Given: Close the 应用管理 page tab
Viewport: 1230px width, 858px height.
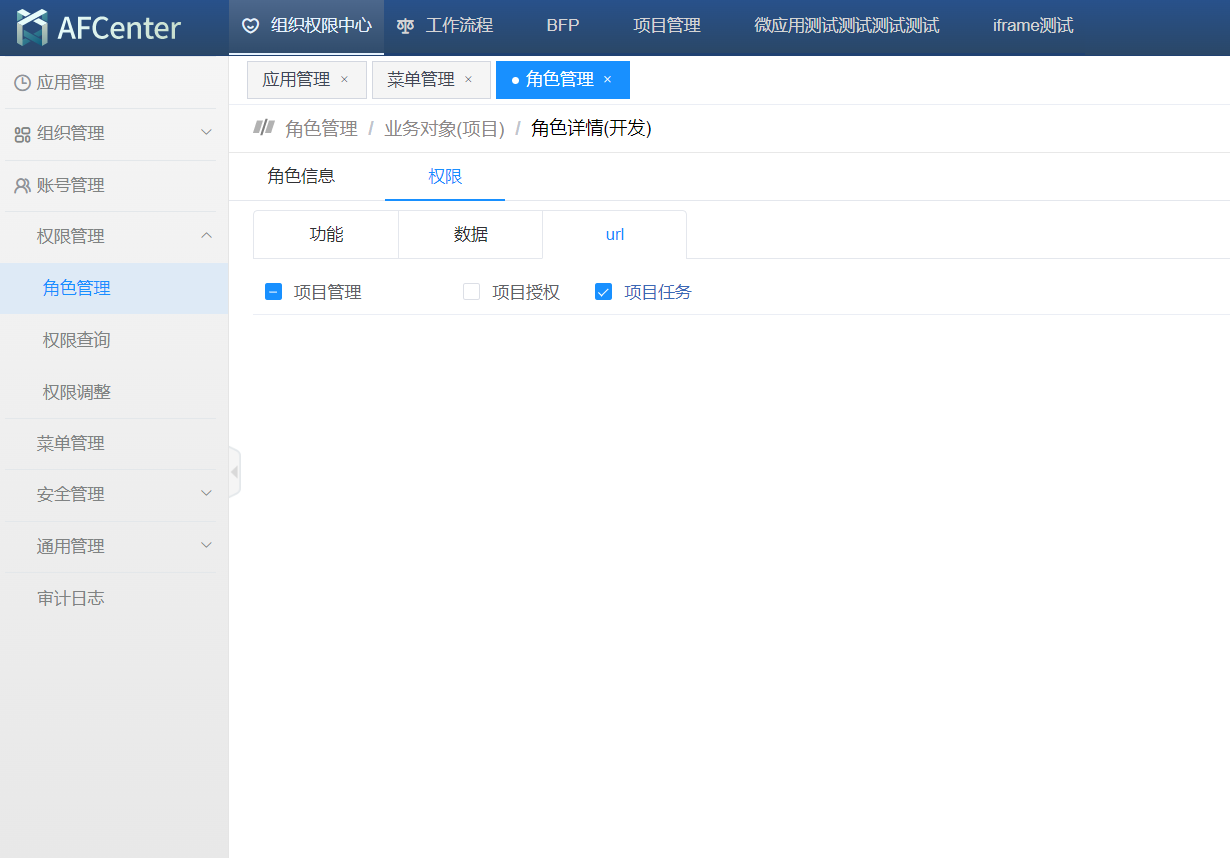Looking at the screenshot, I should (x=345, y=80).
